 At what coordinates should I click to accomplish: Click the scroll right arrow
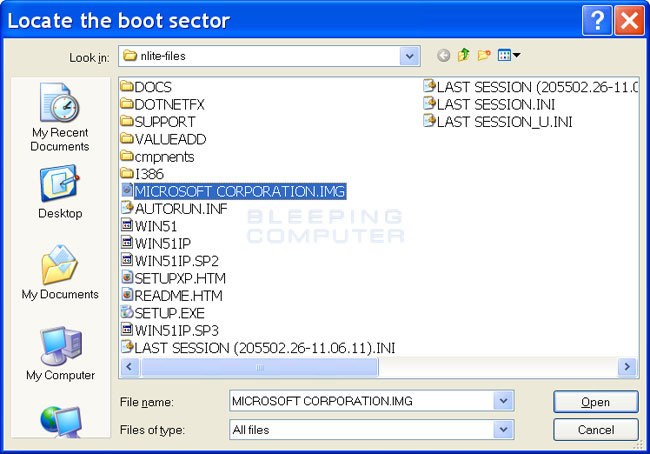[627, 367]
